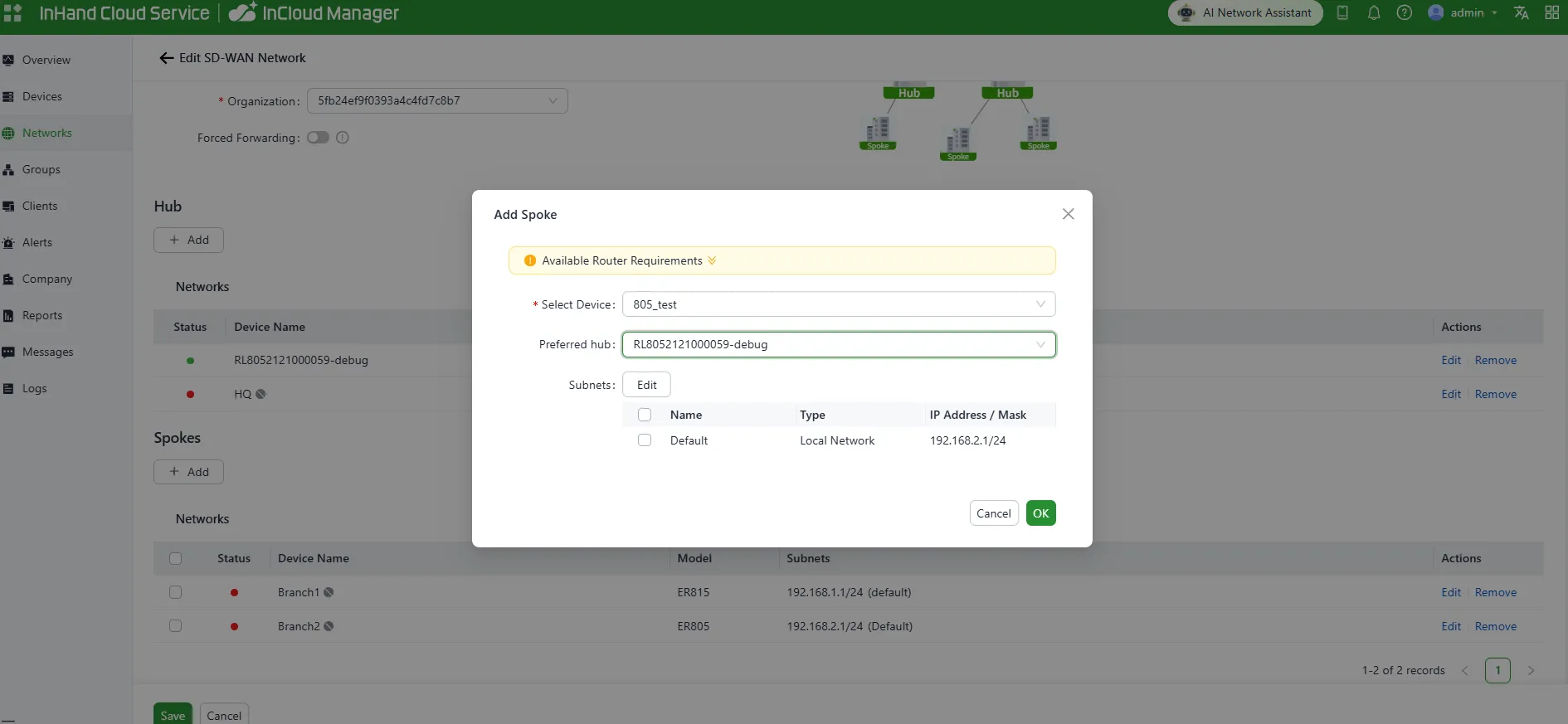Viewport: 1568px width, 724px height.
Task: Open the mobile device icon in header
Action: [x=1342, y=13]
